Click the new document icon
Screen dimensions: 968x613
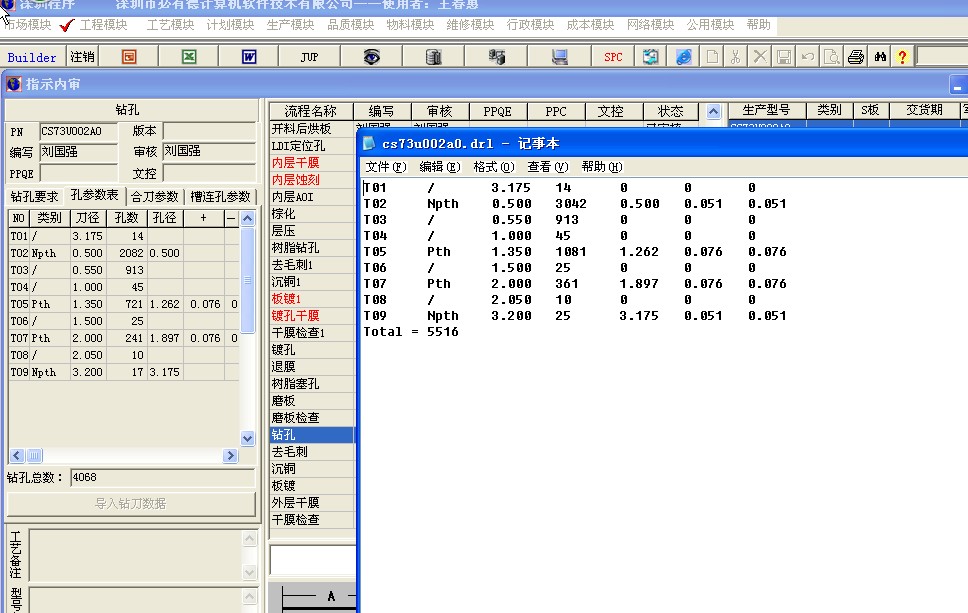coord(712,57)
